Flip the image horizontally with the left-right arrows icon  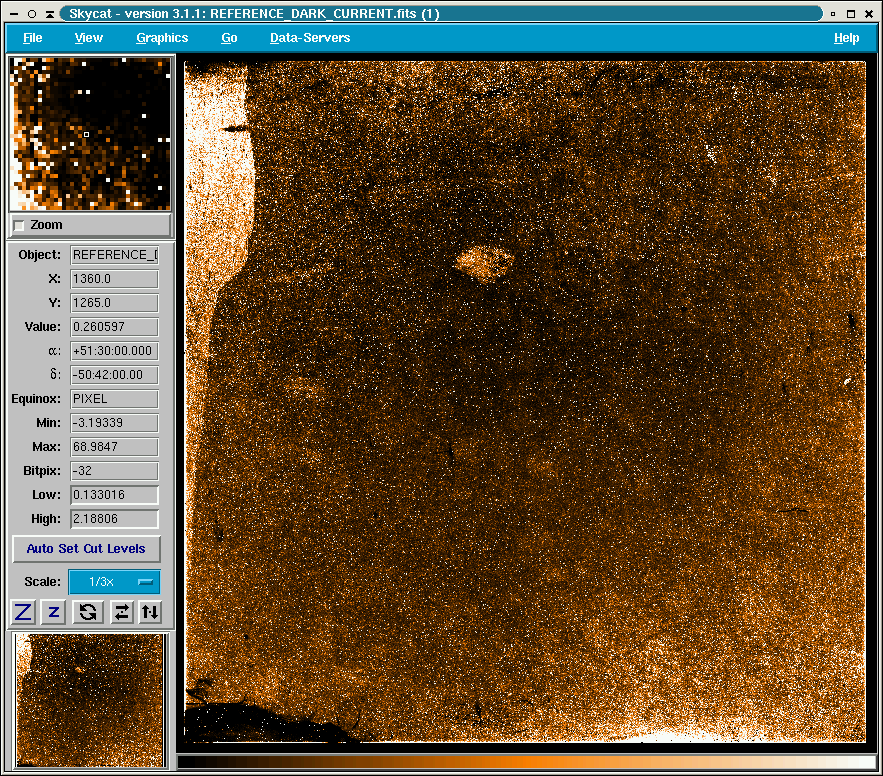(121, 612)
